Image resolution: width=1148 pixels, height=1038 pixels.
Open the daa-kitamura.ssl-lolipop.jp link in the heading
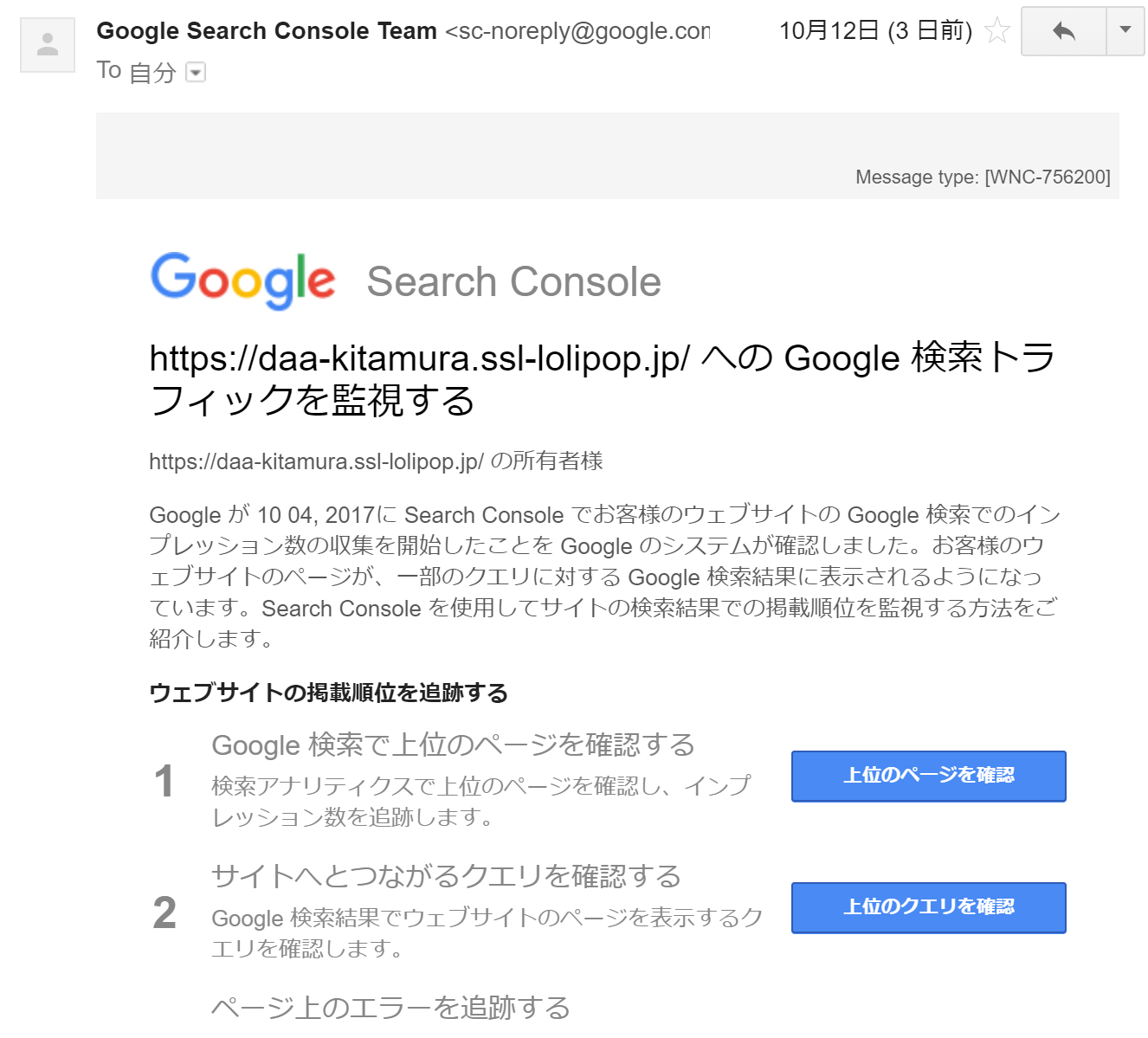pyautogui.click(x=420, y=358)
